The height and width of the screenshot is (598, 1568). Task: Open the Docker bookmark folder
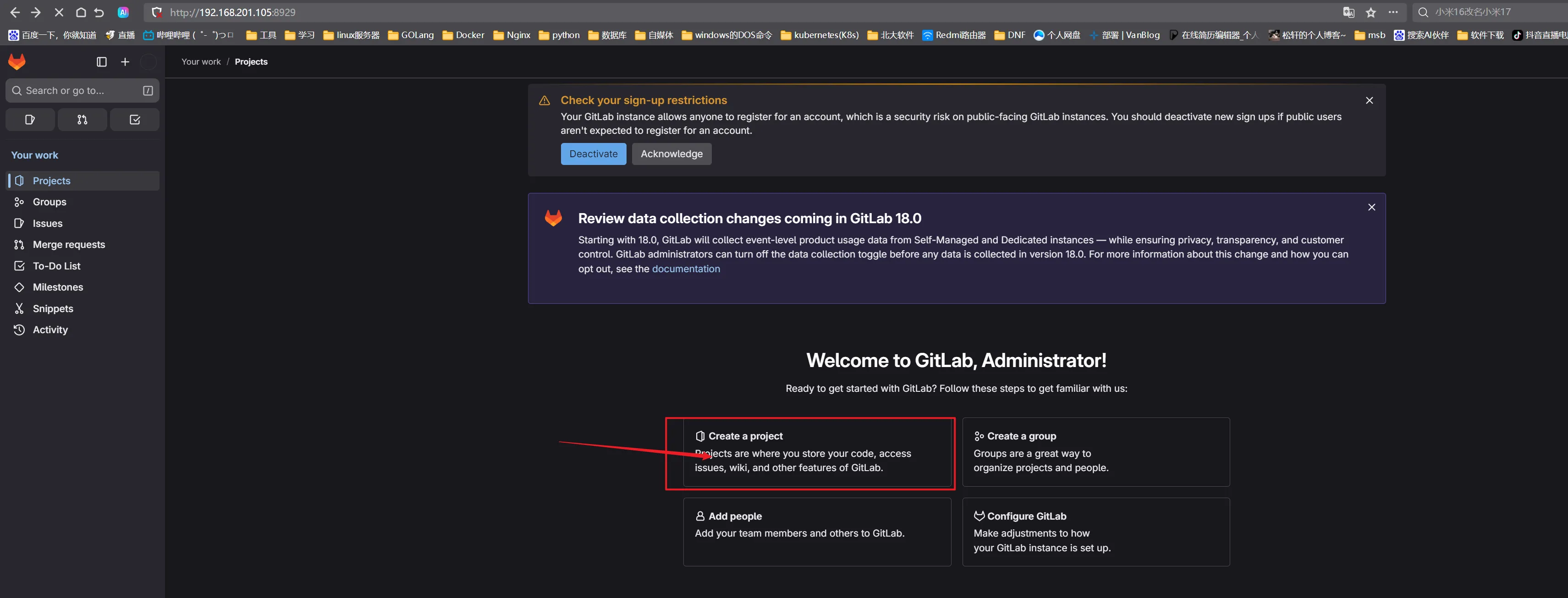point(463,35)
